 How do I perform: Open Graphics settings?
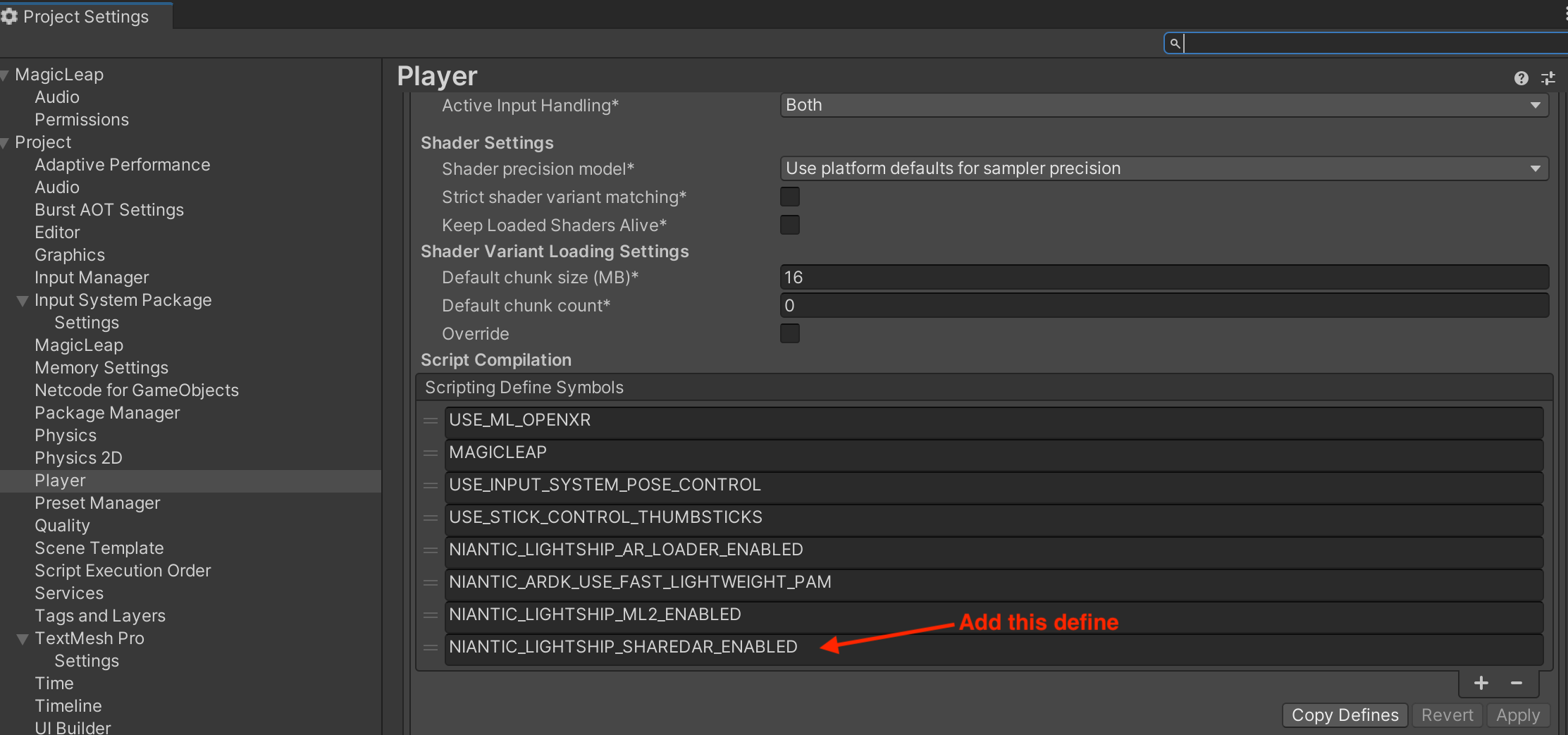[x=70, y=255]
